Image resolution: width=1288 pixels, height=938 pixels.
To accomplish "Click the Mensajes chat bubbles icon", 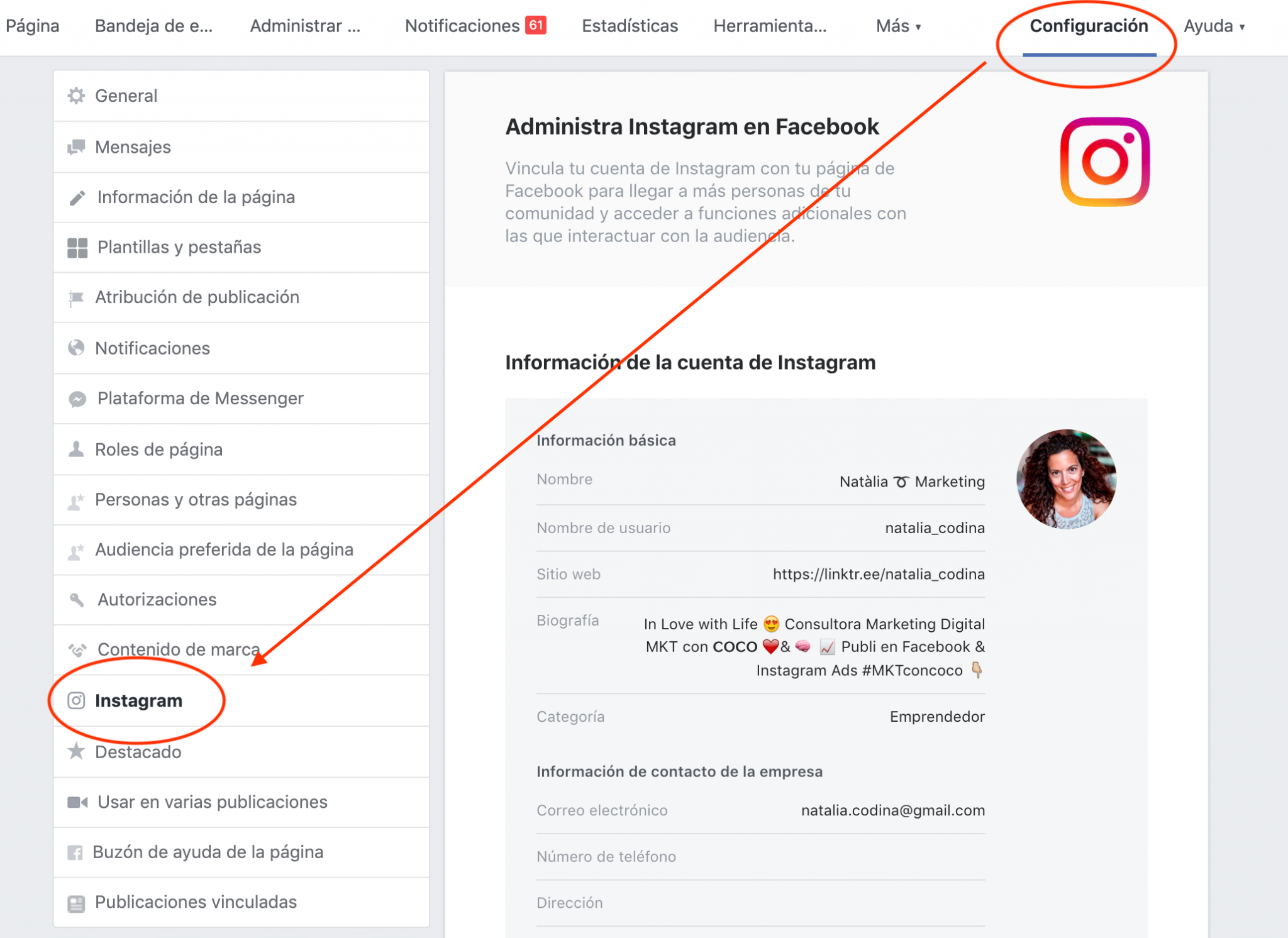I will [76, 147].
